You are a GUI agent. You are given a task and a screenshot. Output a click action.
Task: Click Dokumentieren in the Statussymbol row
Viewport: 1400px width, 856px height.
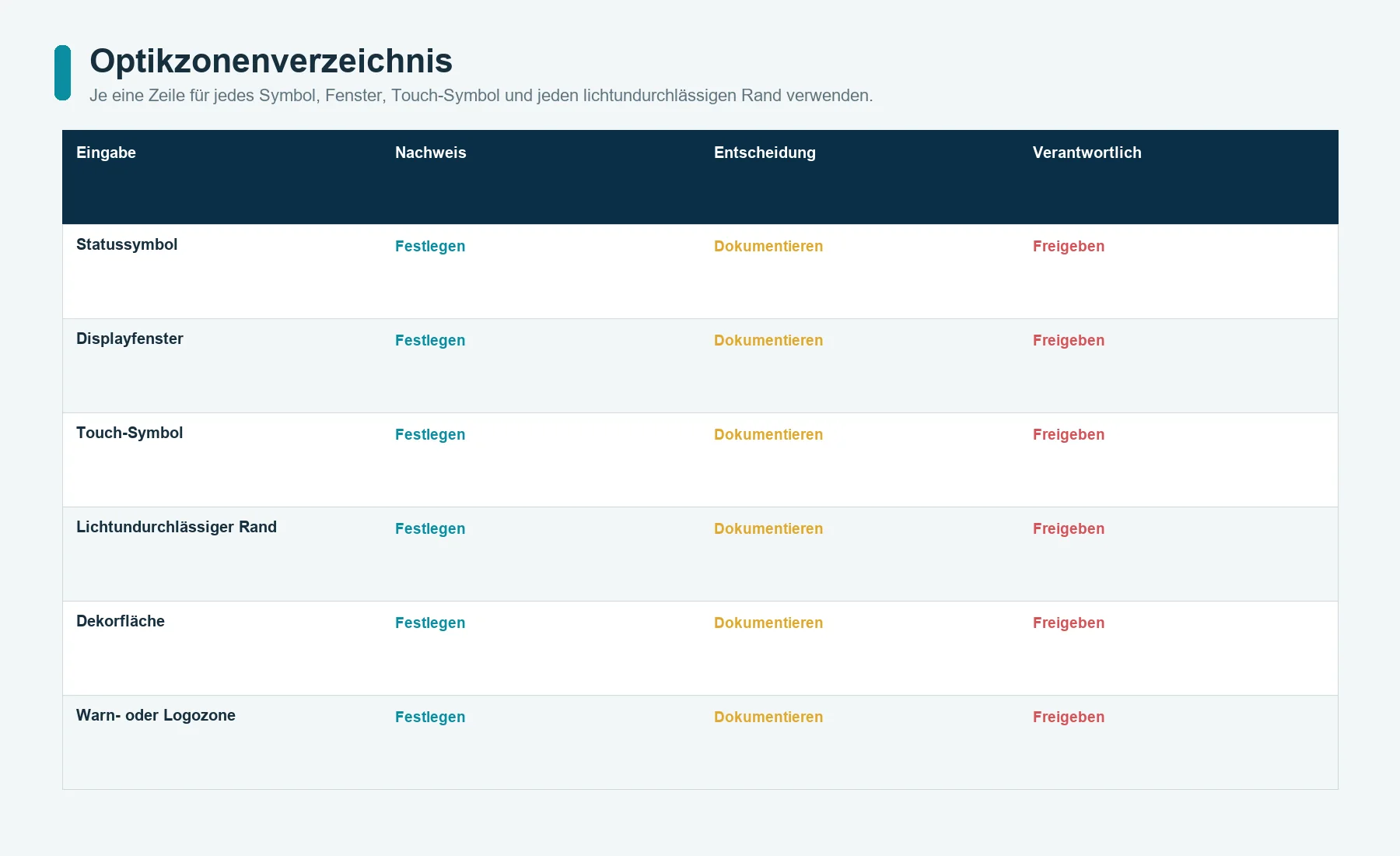768,246
